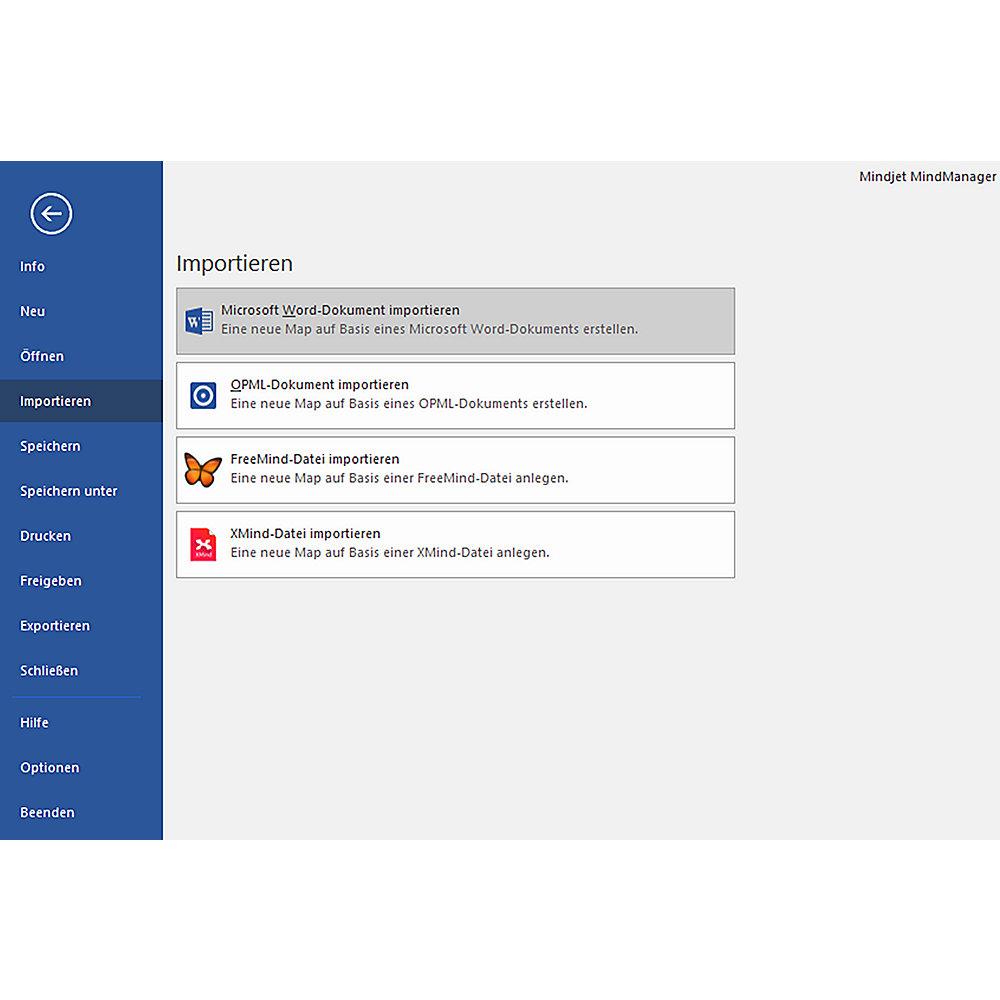The height and width of the screenshot is (1000, 1000).
Task: Click the XMind file icon
Action: pyautogui.click(x=203, y=545)
